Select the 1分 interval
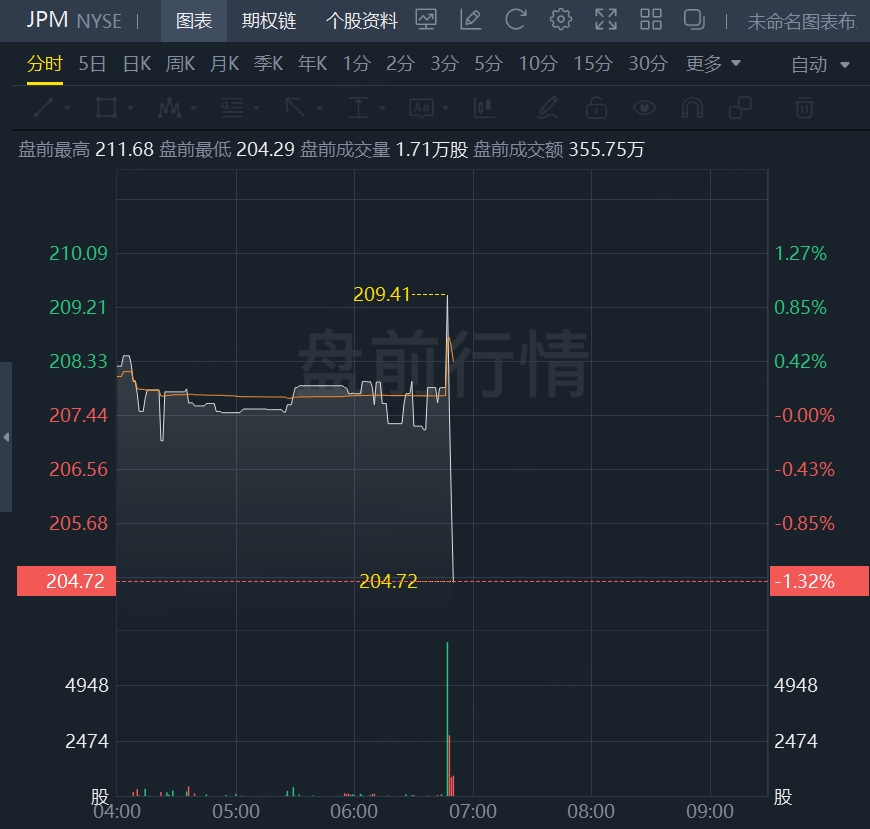Screen dimensions: 870x829 356,64
